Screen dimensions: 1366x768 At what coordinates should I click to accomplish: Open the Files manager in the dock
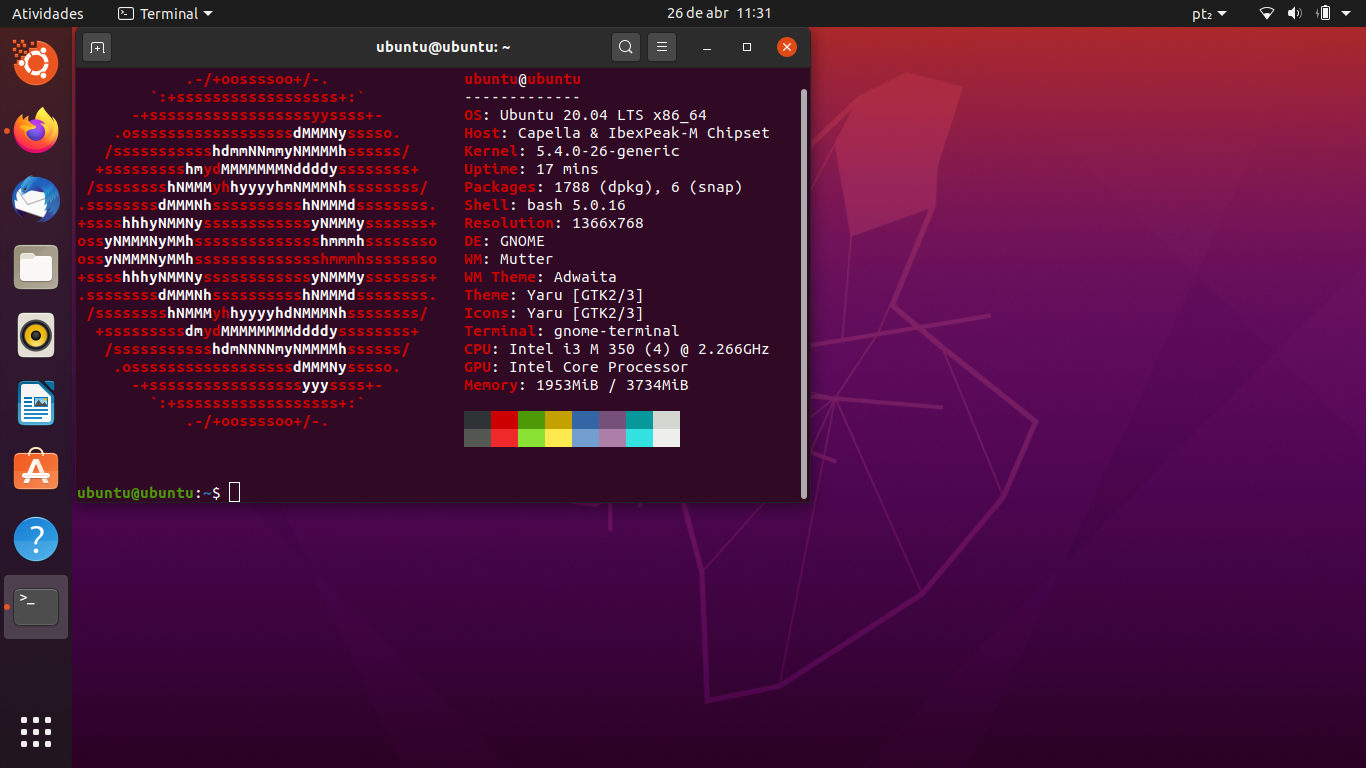[36, 267]
